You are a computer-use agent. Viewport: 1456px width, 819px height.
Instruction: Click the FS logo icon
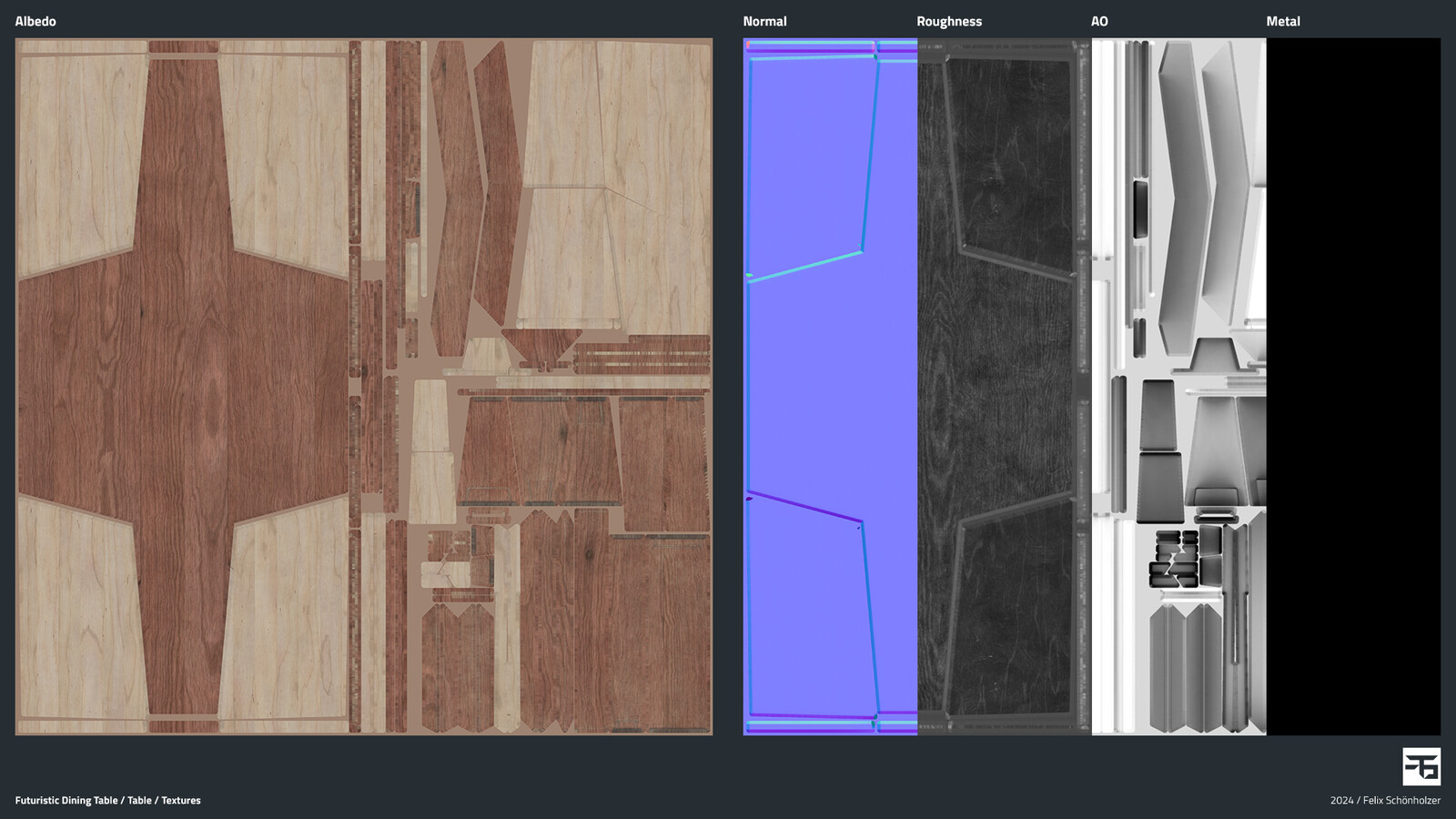click(x=1421, y=766)
